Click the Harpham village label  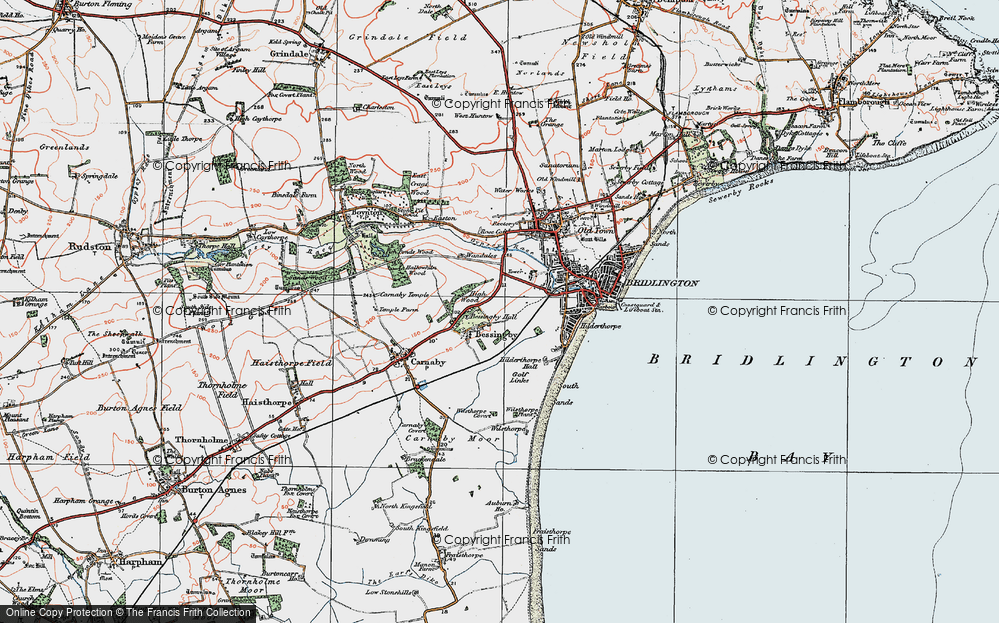click(x=140, y=562)
